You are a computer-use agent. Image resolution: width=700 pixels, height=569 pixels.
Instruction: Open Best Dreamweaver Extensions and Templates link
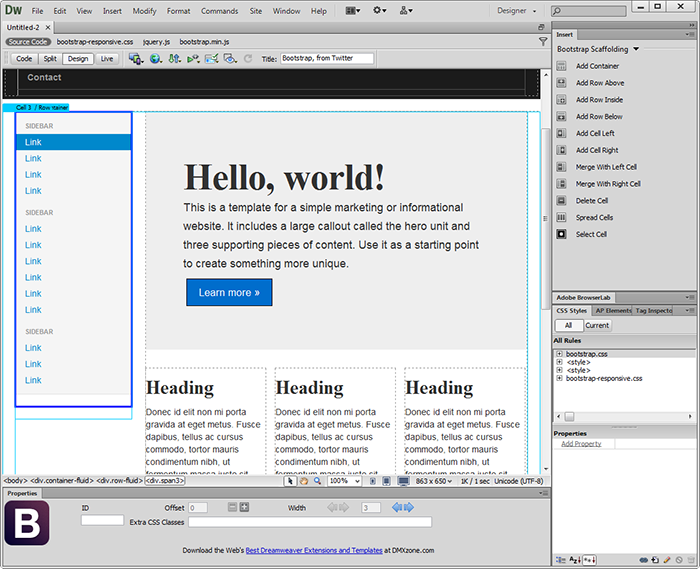pyautogui.click(x=314, y=550)
